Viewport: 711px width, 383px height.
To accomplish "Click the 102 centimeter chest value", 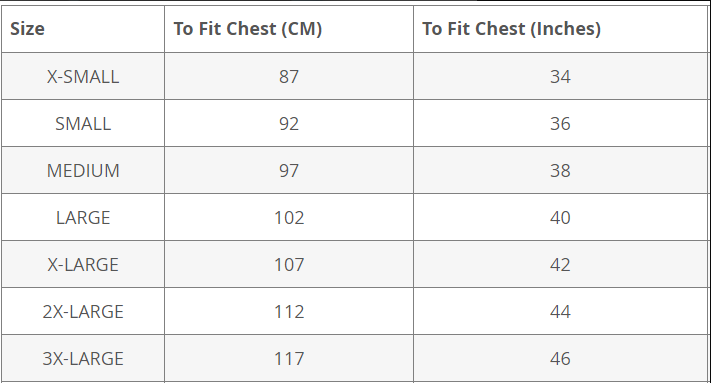I will [289, 218].
